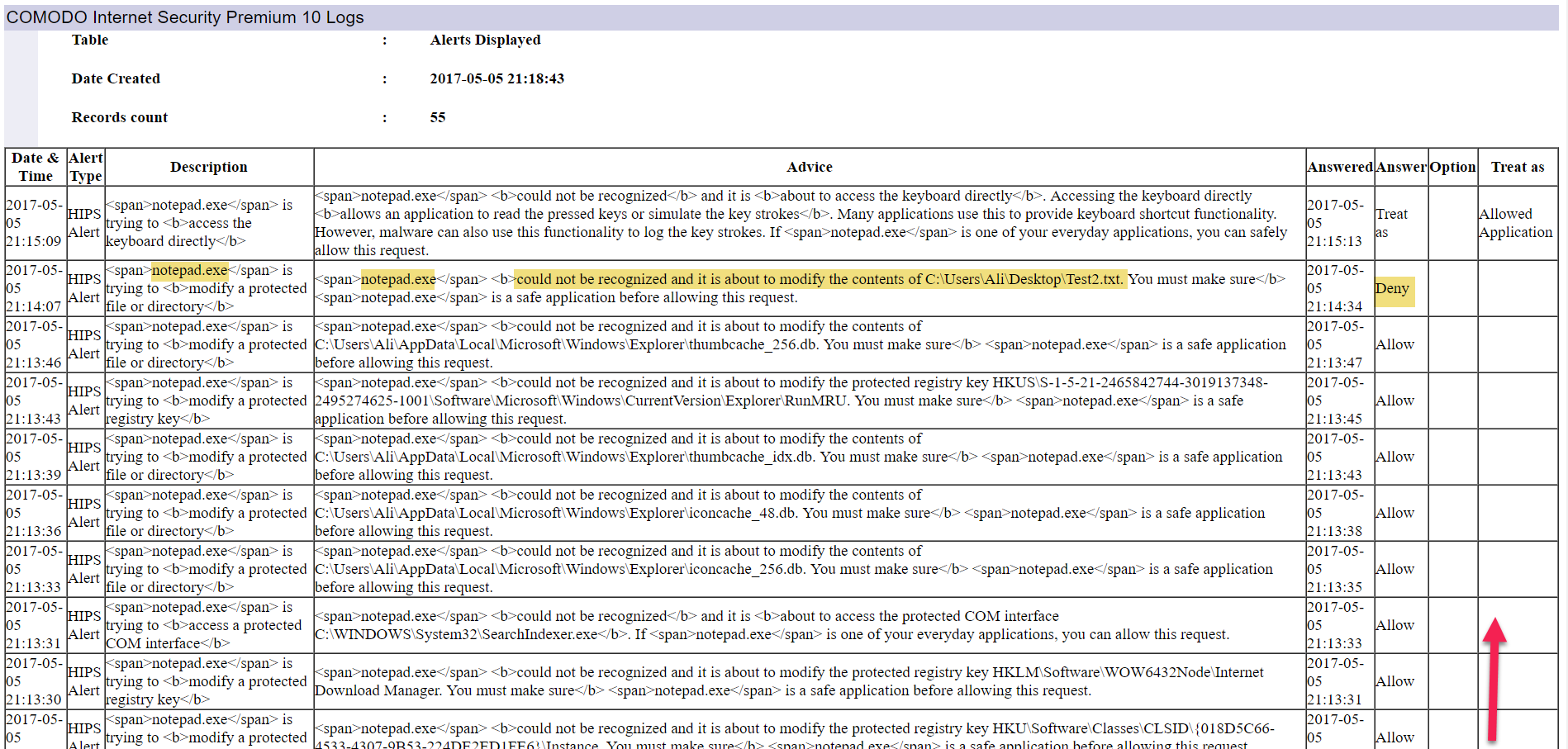Select the "Date & Time" column header
Image resolution: width=1568 pixels, height=749 pixels.
click(36, 167)
